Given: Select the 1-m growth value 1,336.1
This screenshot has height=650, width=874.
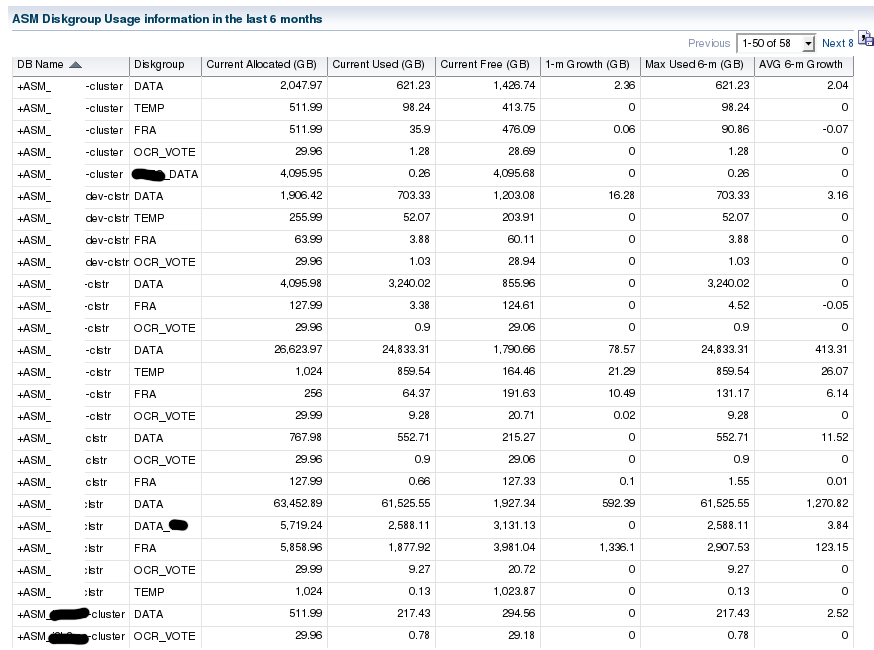Looking at the screenshot, I should click(x=617, y=547).
